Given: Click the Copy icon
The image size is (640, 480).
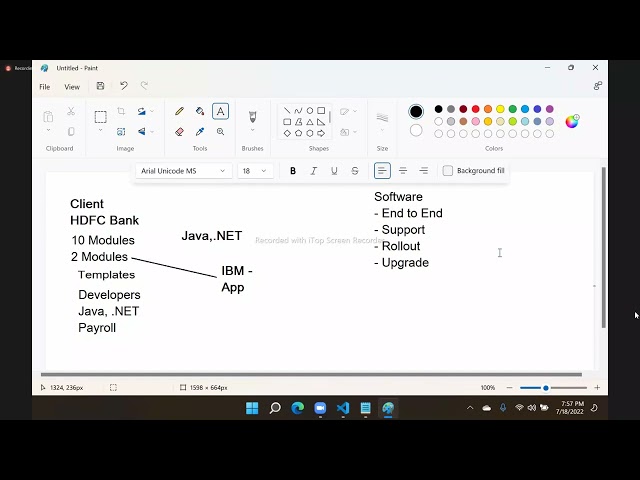Looking at the screenshot, I should (x=71, y=131).
